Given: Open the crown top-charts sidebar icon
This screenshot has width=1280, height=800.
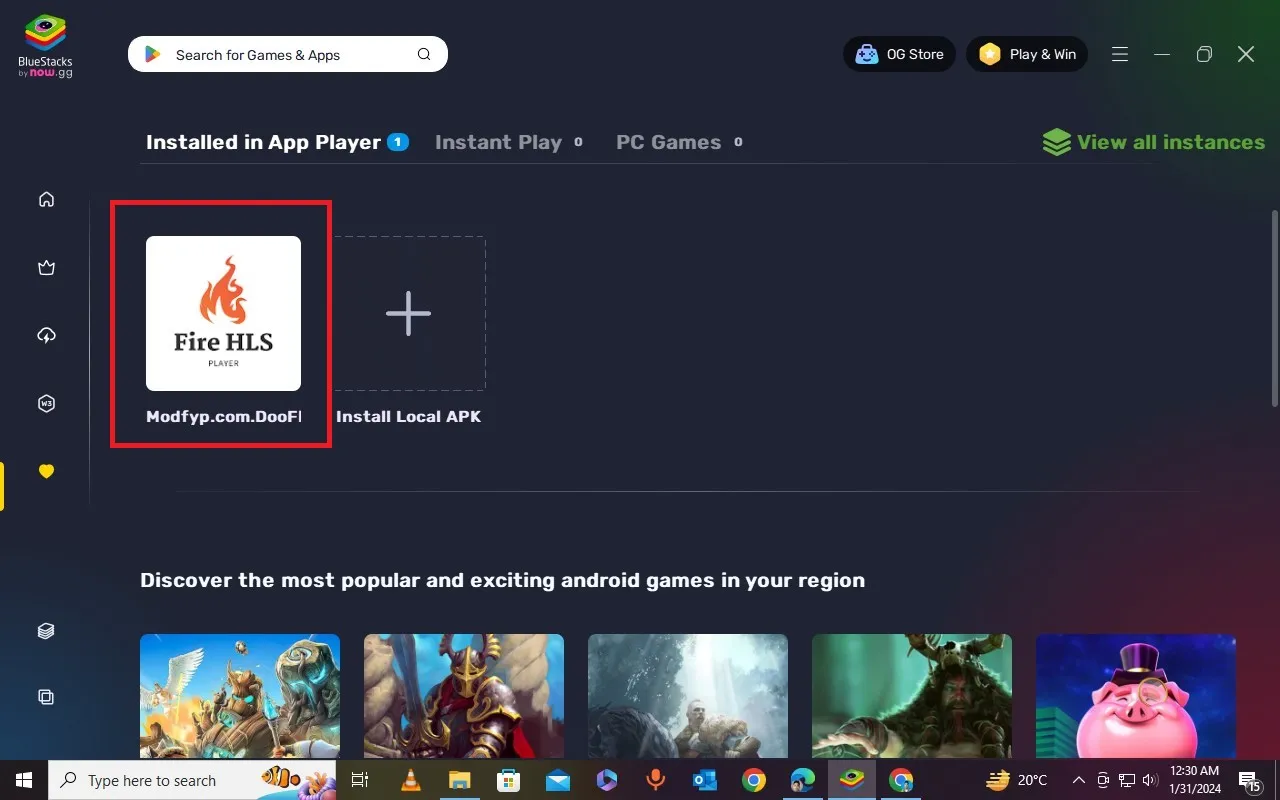Looking at the screenshot, I should pyautogui.click(x=46, y=267).
